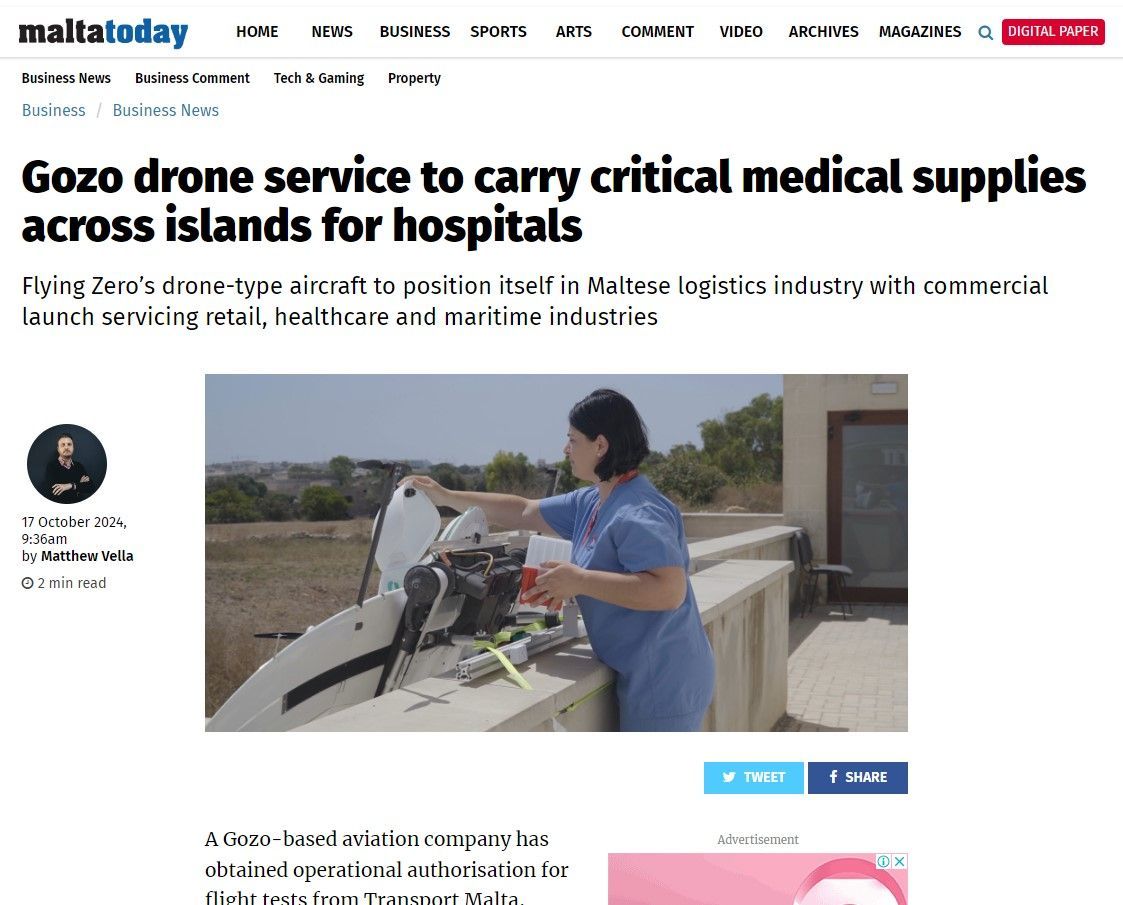1123x905 pixels.
Task: Share article on Facebook
Action: tap(857, 778)
